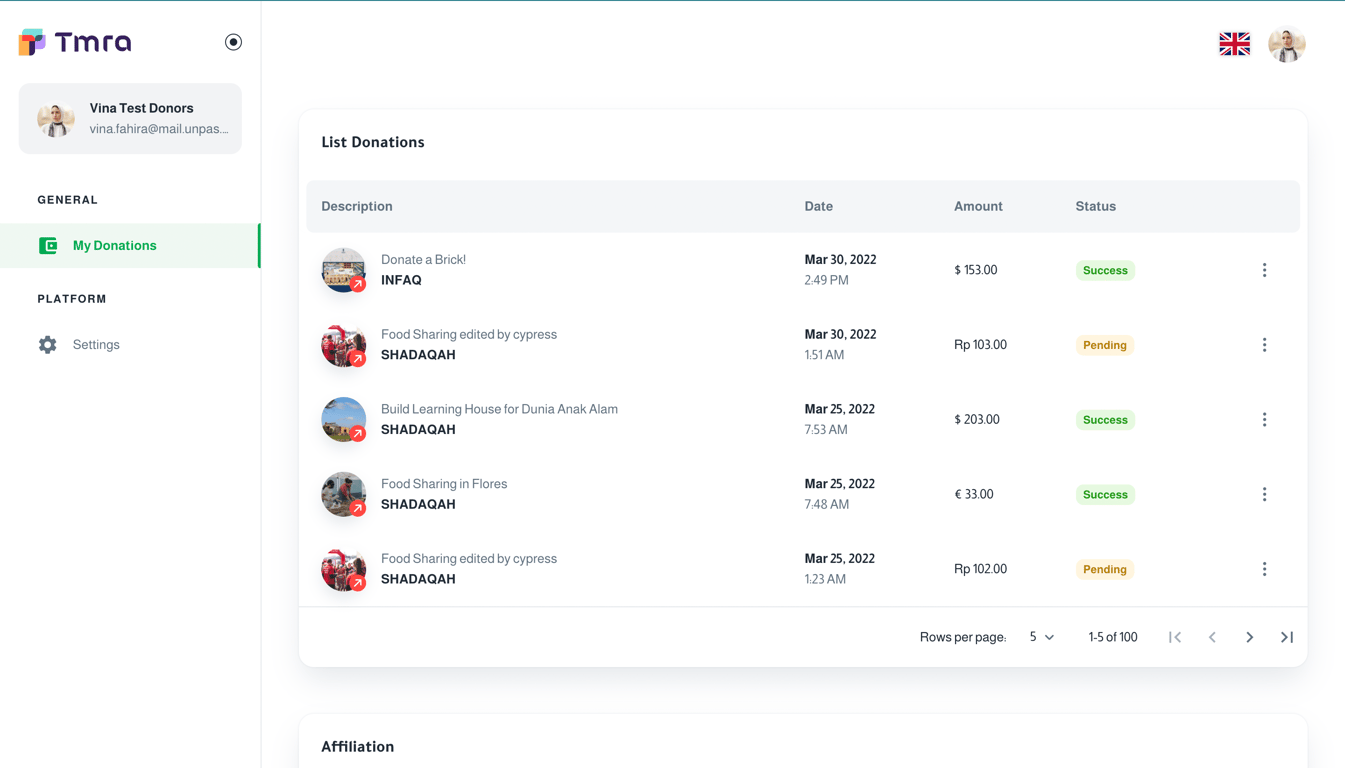Click the Status column header
1345x768 pixels.
1096,206
